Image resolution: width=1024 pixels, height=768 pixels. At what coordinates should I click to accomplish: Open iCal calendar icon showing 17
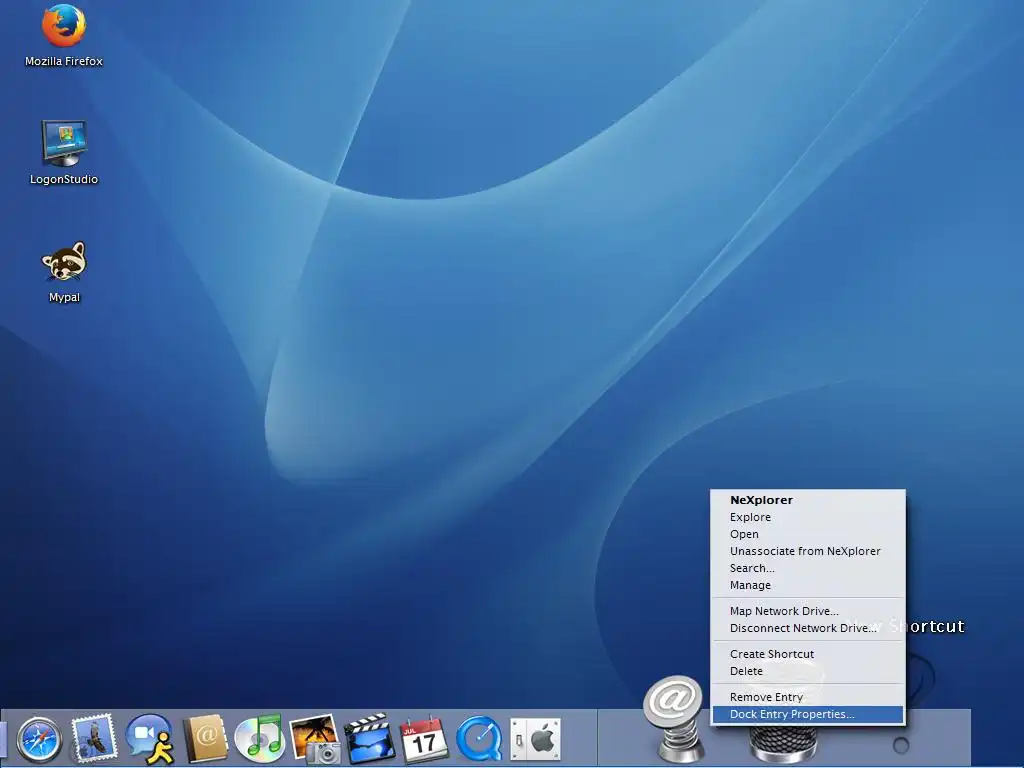424,740
